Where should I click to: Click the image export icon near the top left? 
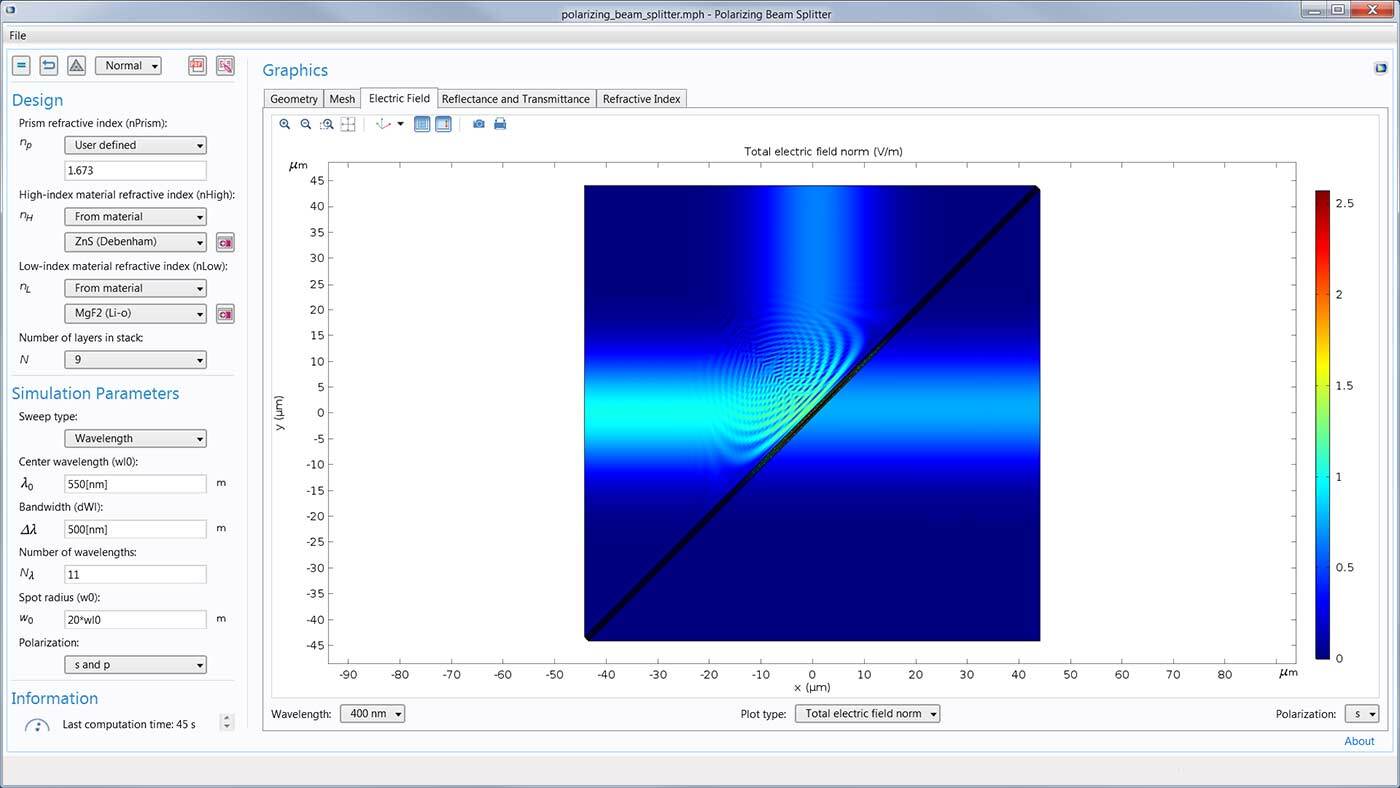pyautogui.click(x=225, y=65)
